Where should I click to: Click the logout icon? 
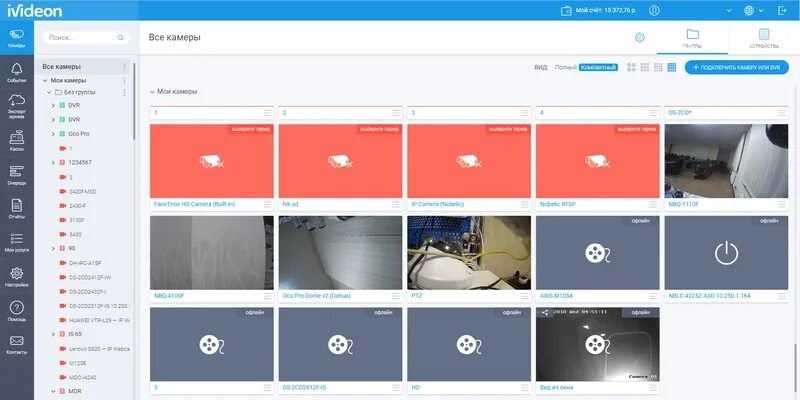pos(782,10)
